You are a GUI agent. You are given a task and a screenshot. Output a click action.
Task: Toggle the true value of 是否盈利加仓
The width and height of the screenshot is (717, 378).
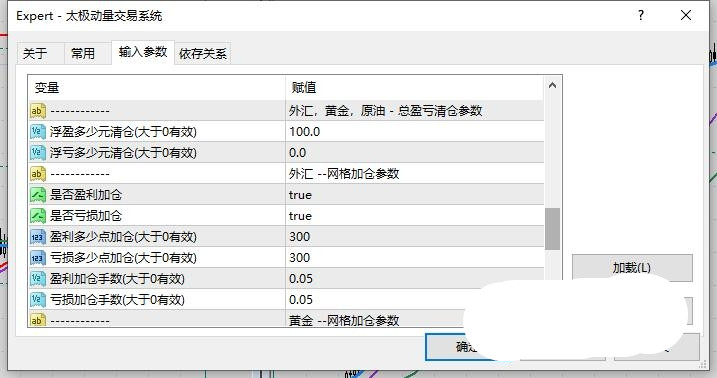[x=300, y=195]
